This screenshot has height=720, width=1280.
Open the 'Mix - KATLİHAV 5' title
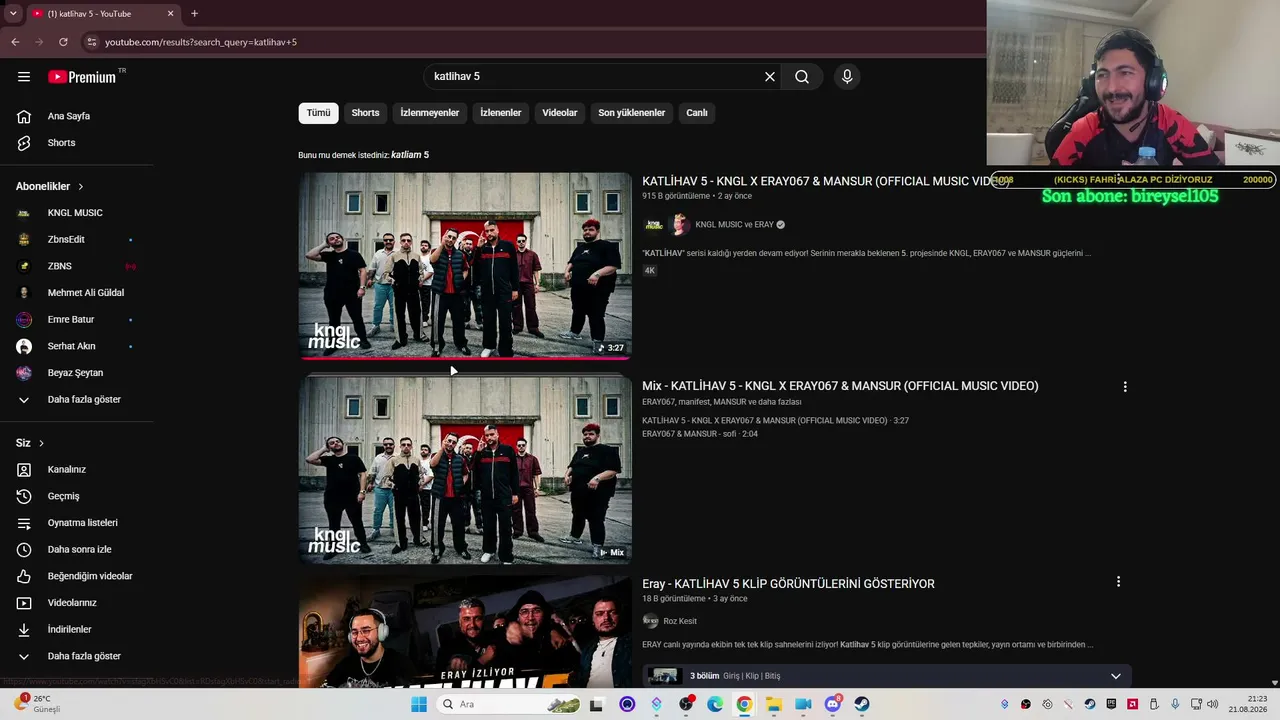point(840,386)
